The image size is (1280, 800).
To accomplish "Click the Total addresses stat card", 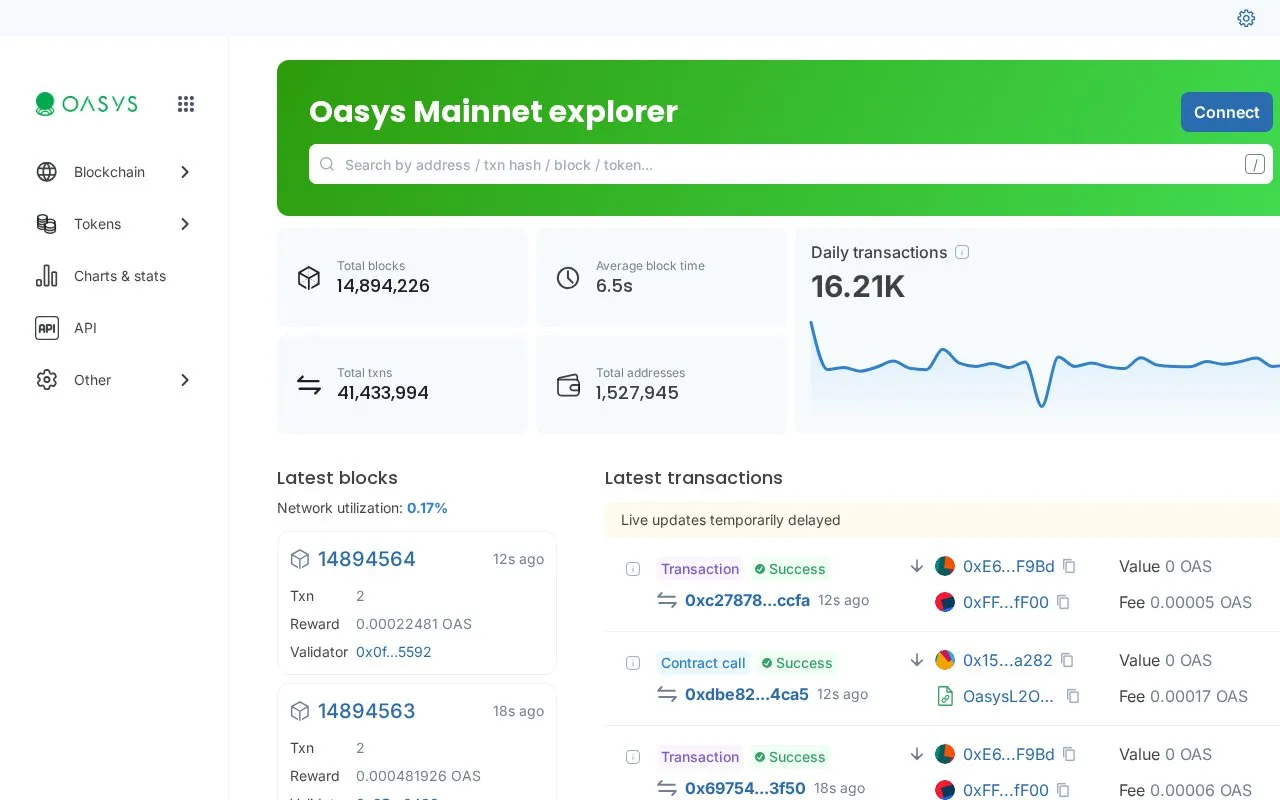I will point(661,384).
